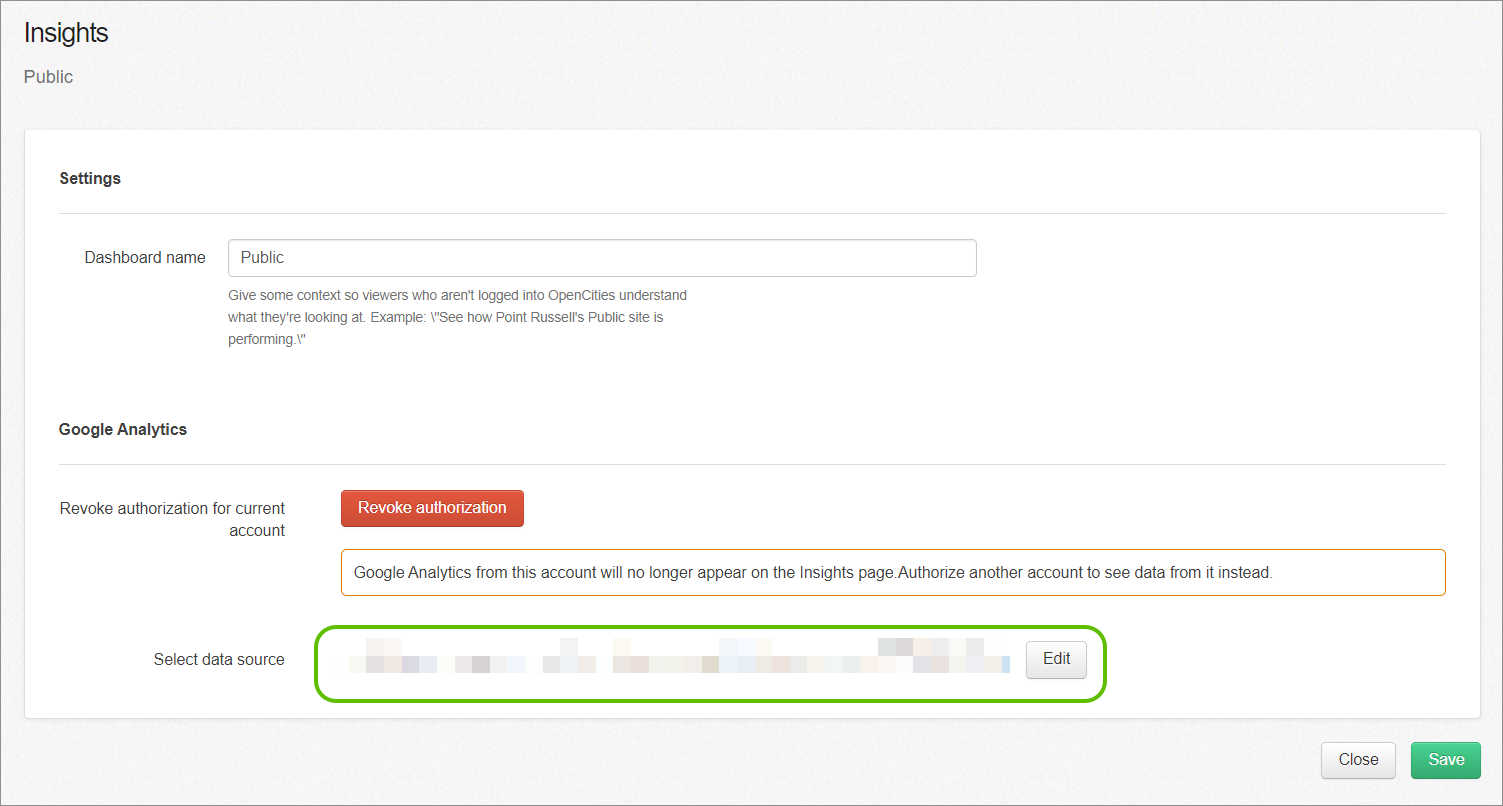Select the text 'Public' in the name field
Viewport: 1503px width, 806px height.
click(x=262, y=257)
